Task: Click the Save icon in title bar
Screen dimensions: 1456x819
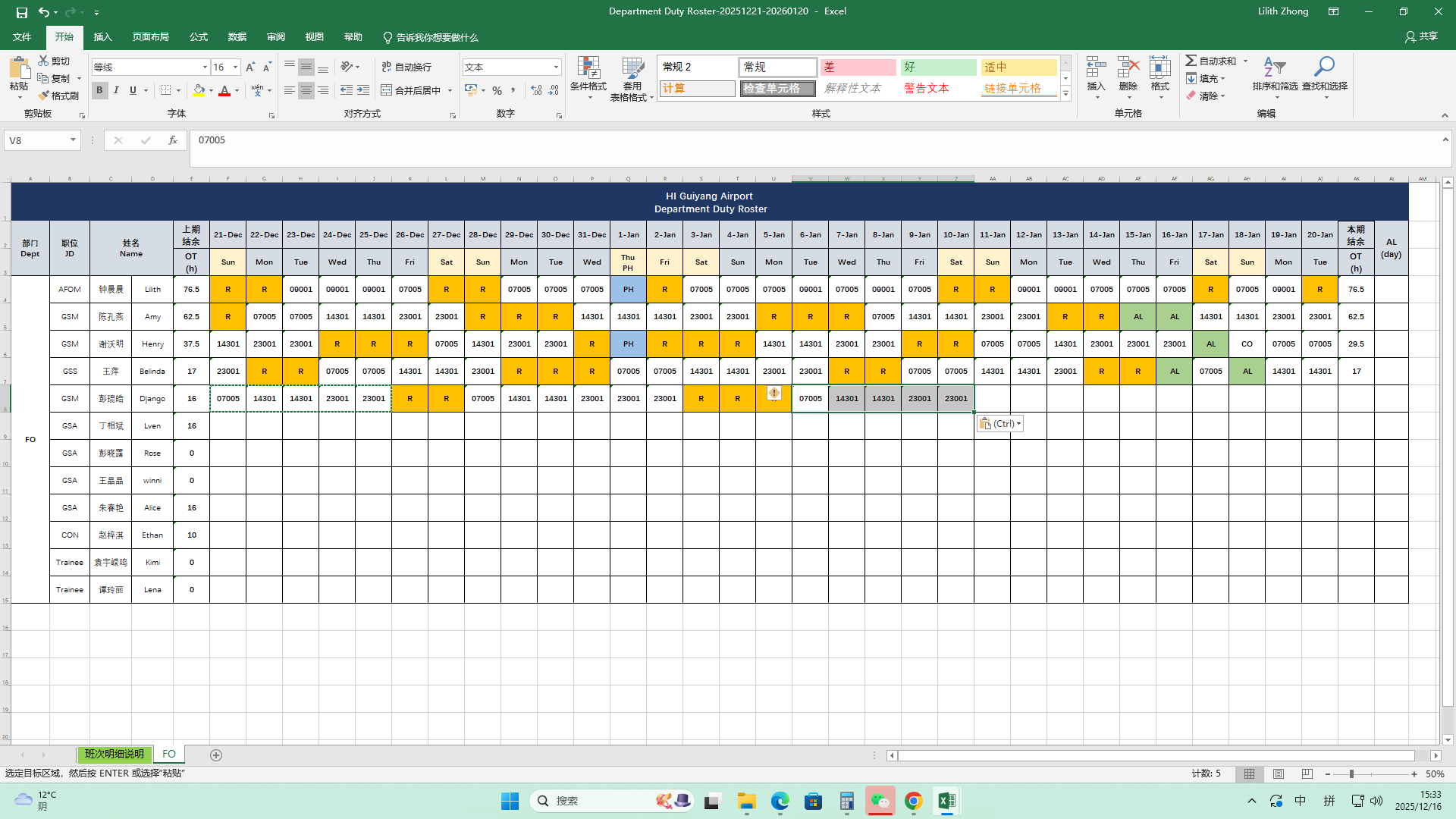Action: tap(22, 12)
